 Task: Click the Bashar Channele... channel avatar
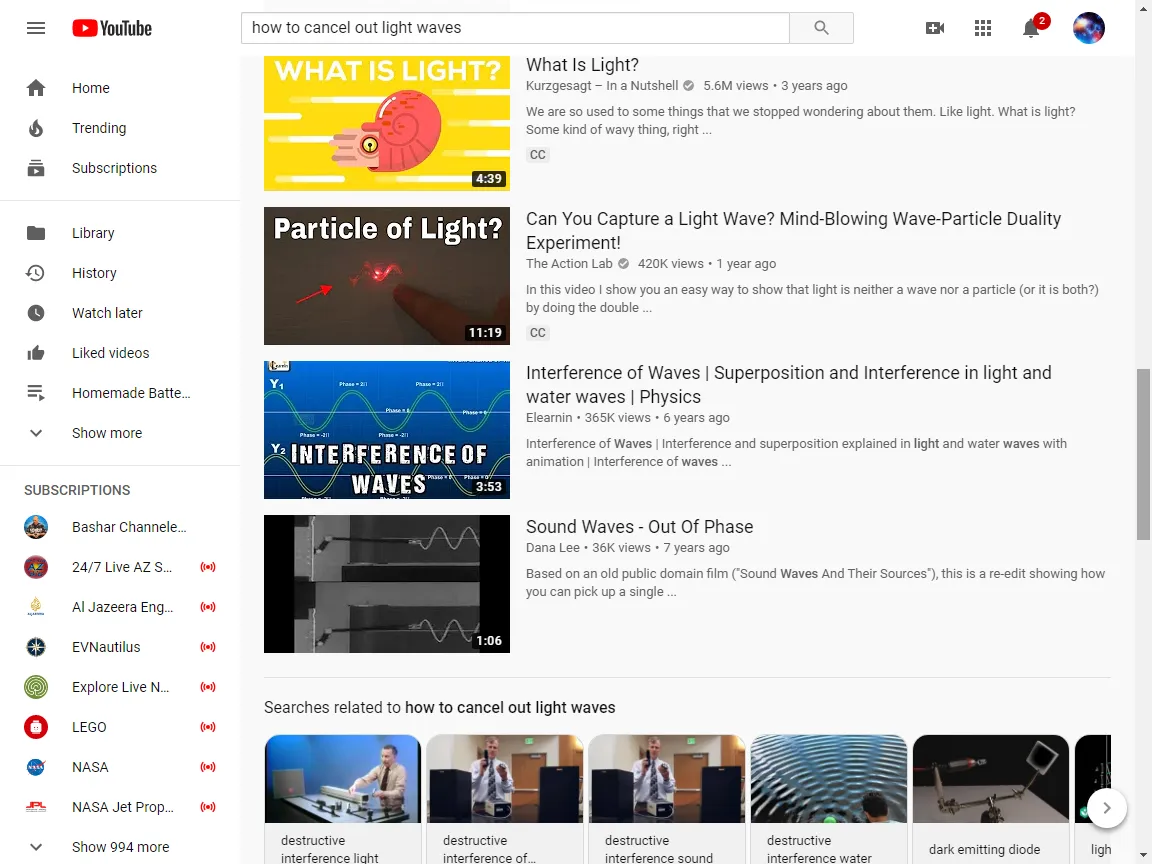(x=36, y=527)
